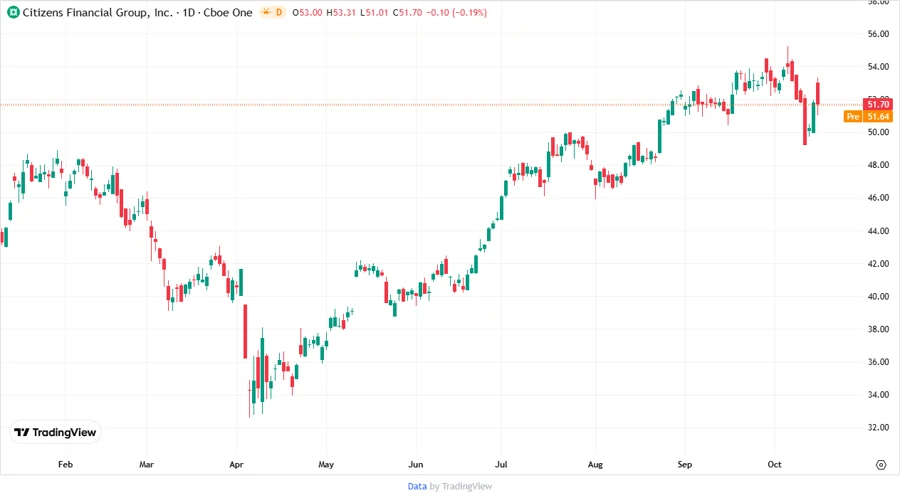Click the Mar label on time axis
Image resolution: width=900 pixels, height=498 pixels.
tap(146, 464)
